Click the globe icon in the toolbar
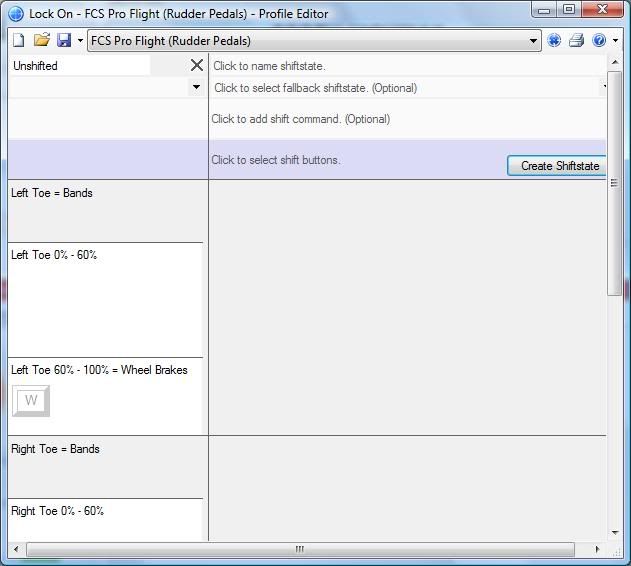The height and width of the screenshot is (566, 631). pyautogui.click(x=554, y=41)
